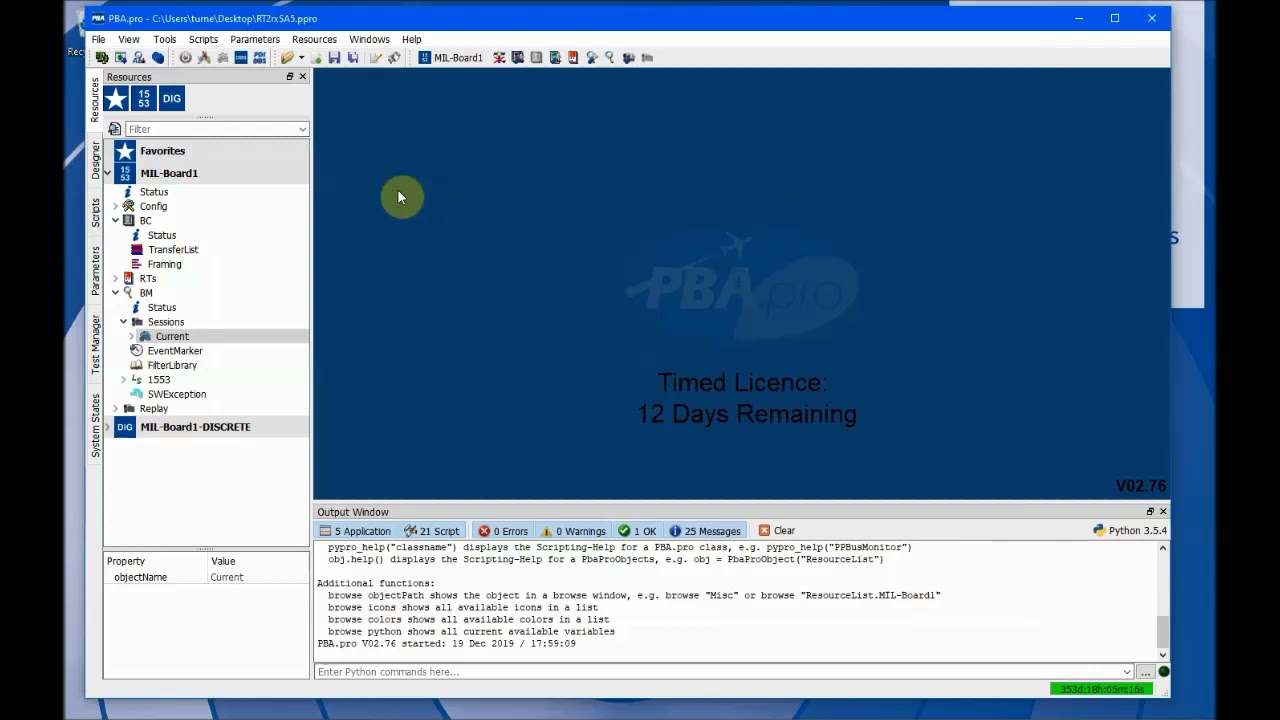Expand the MIL-Board1-DISCRETE node
Screen dimensions: 1280x720
pos(107,427)
